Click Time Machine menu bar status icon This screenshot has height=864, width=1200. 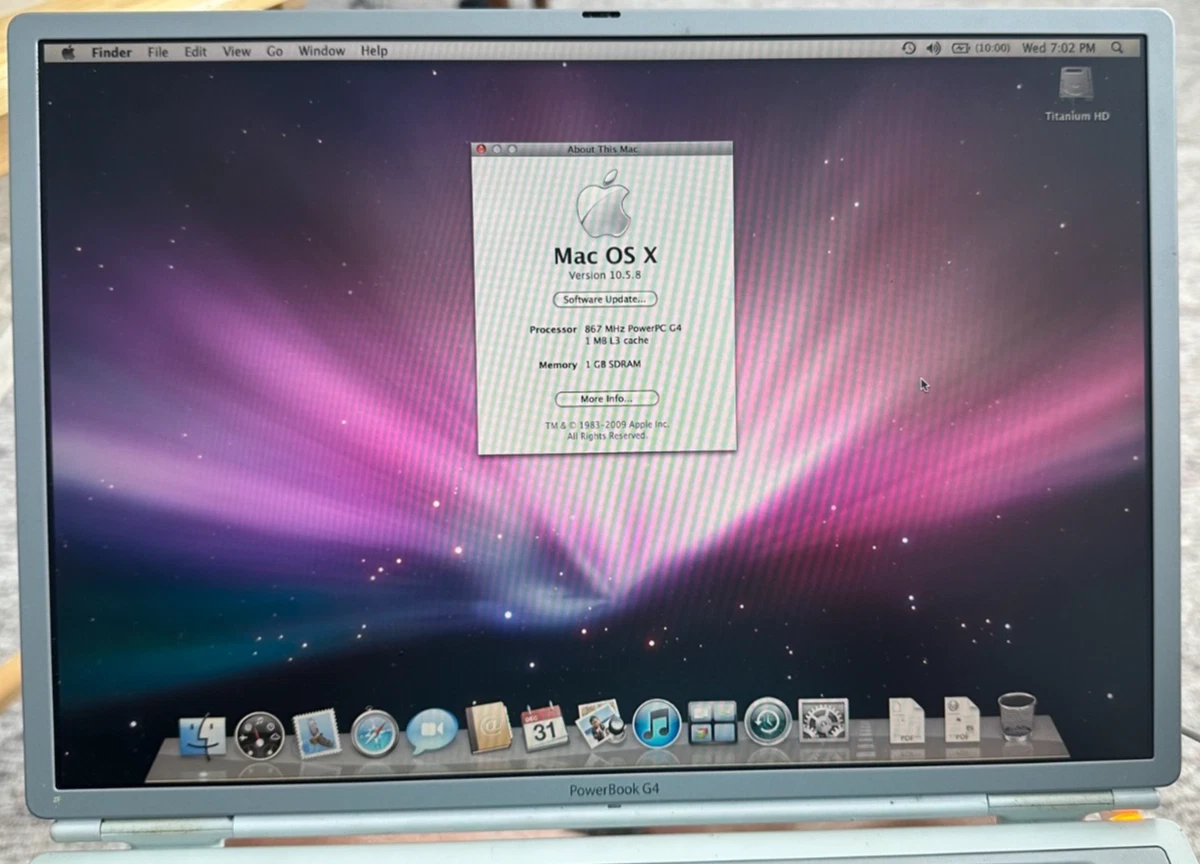tap(909, 47)
